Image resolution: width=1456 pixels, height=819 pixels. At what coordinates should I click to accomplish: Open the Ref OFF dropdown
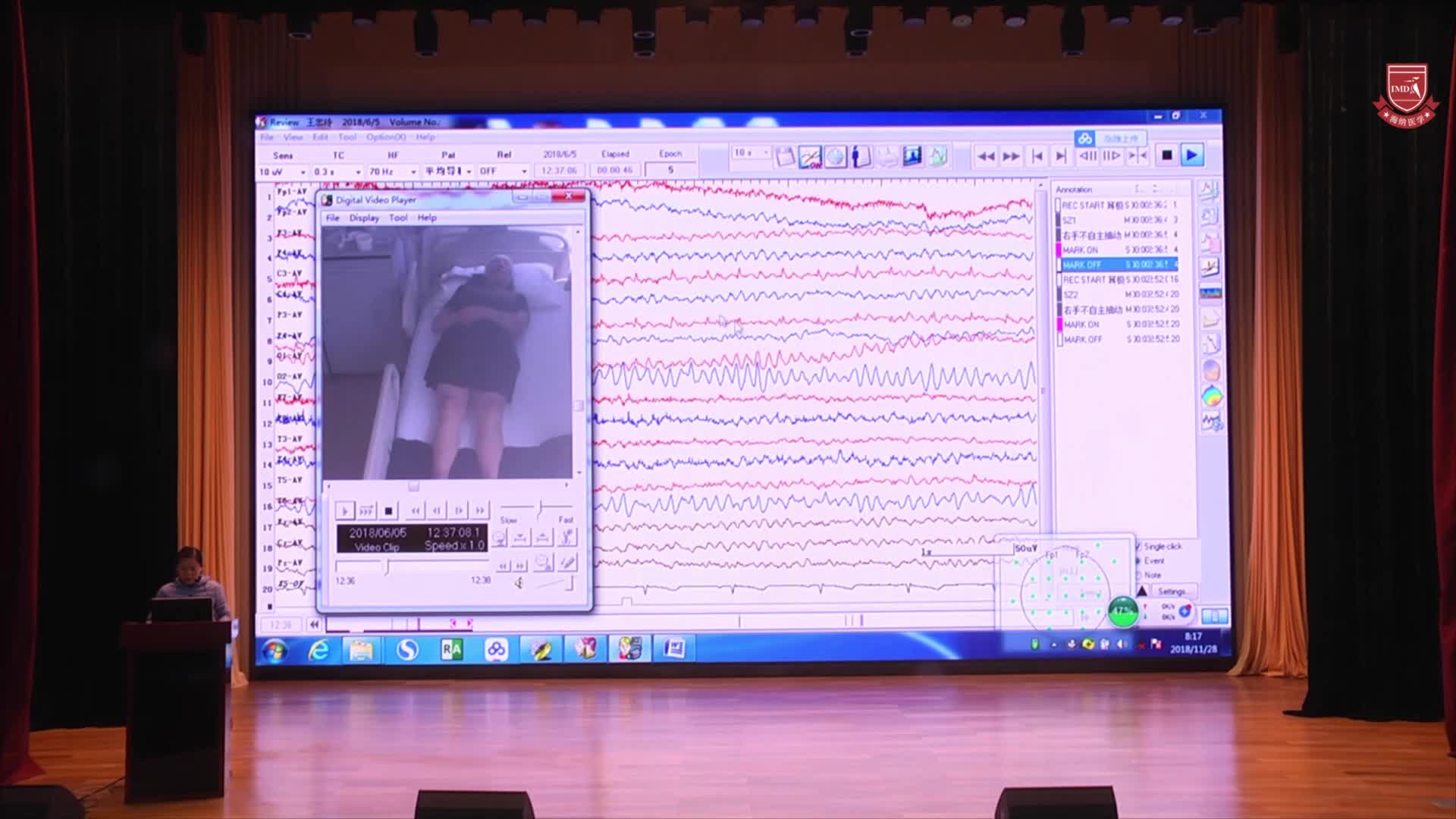[x=523, y=171]
